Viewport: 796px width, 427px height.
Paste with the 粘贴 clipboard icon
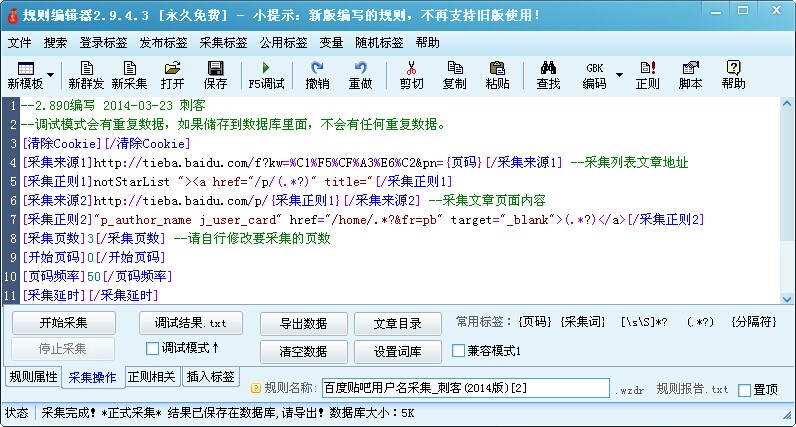(x=498, y=75)
